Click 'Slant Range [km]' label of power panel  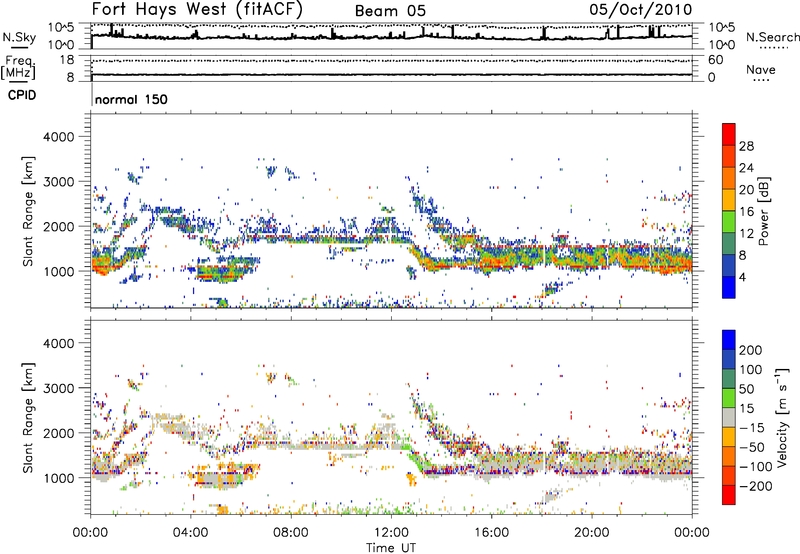(28, 211)
